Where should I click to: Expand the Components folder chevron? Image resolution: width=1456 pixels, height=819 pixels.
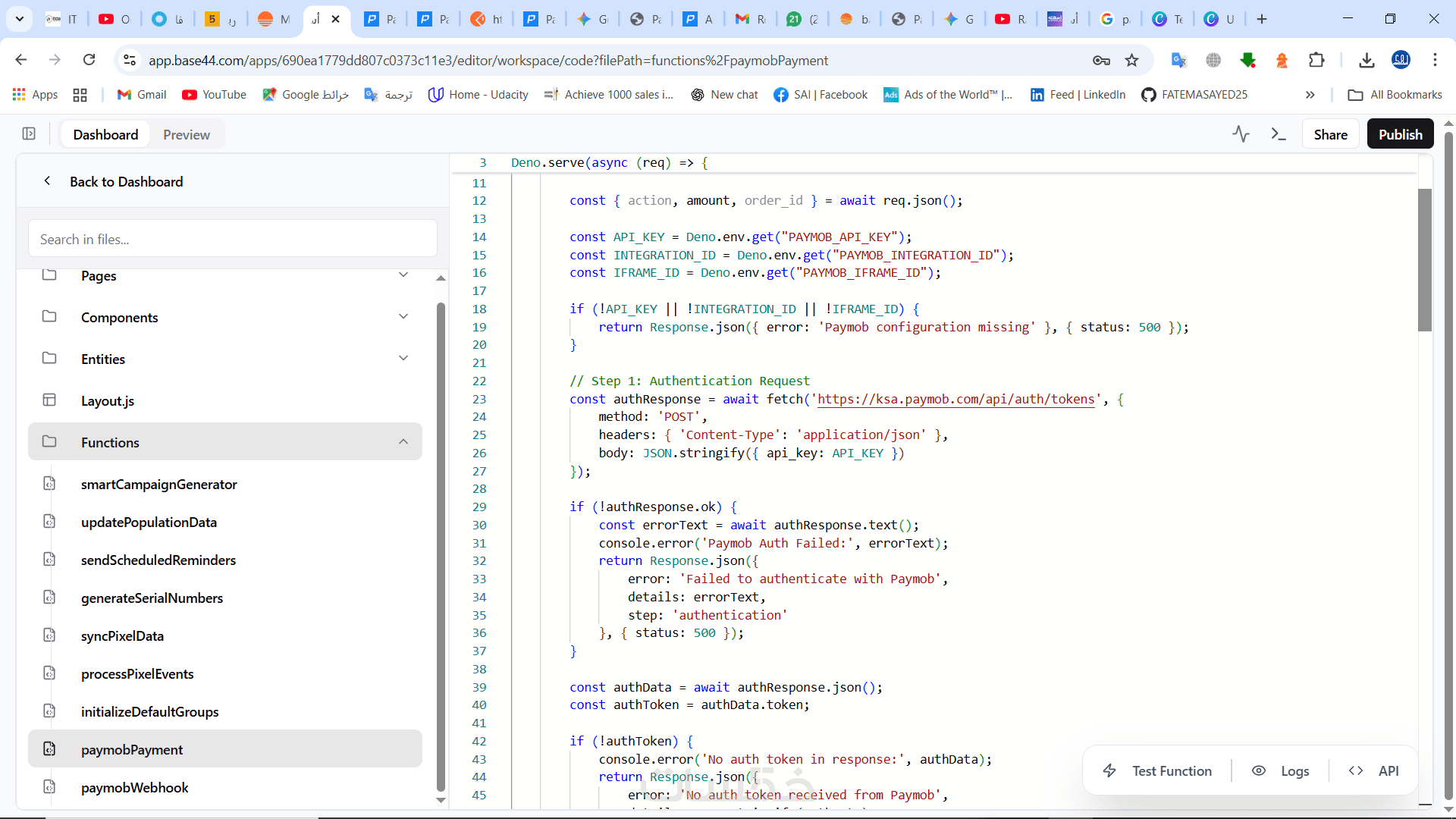[403, 317]
